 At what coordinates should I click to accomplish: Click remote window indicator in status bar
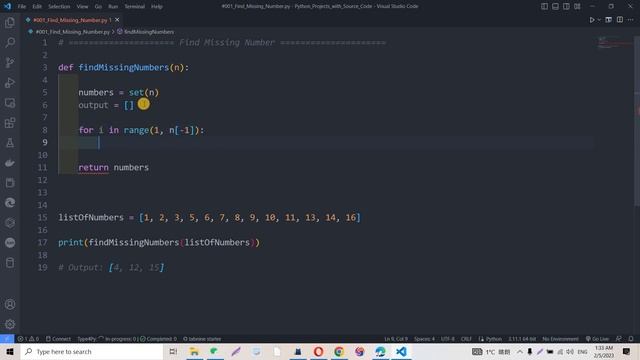[7, 339]
